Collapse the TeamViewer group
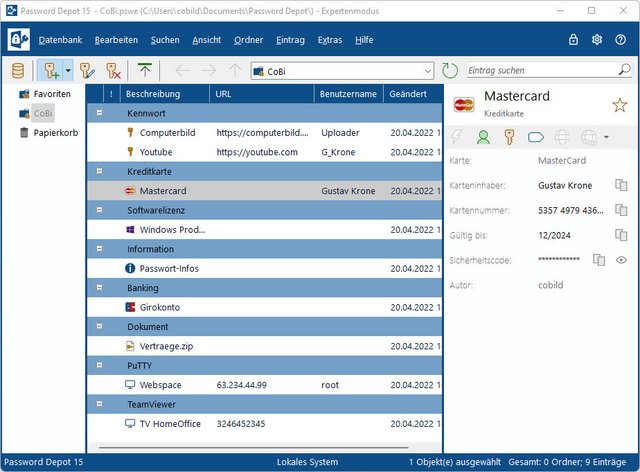 (99, 404)
